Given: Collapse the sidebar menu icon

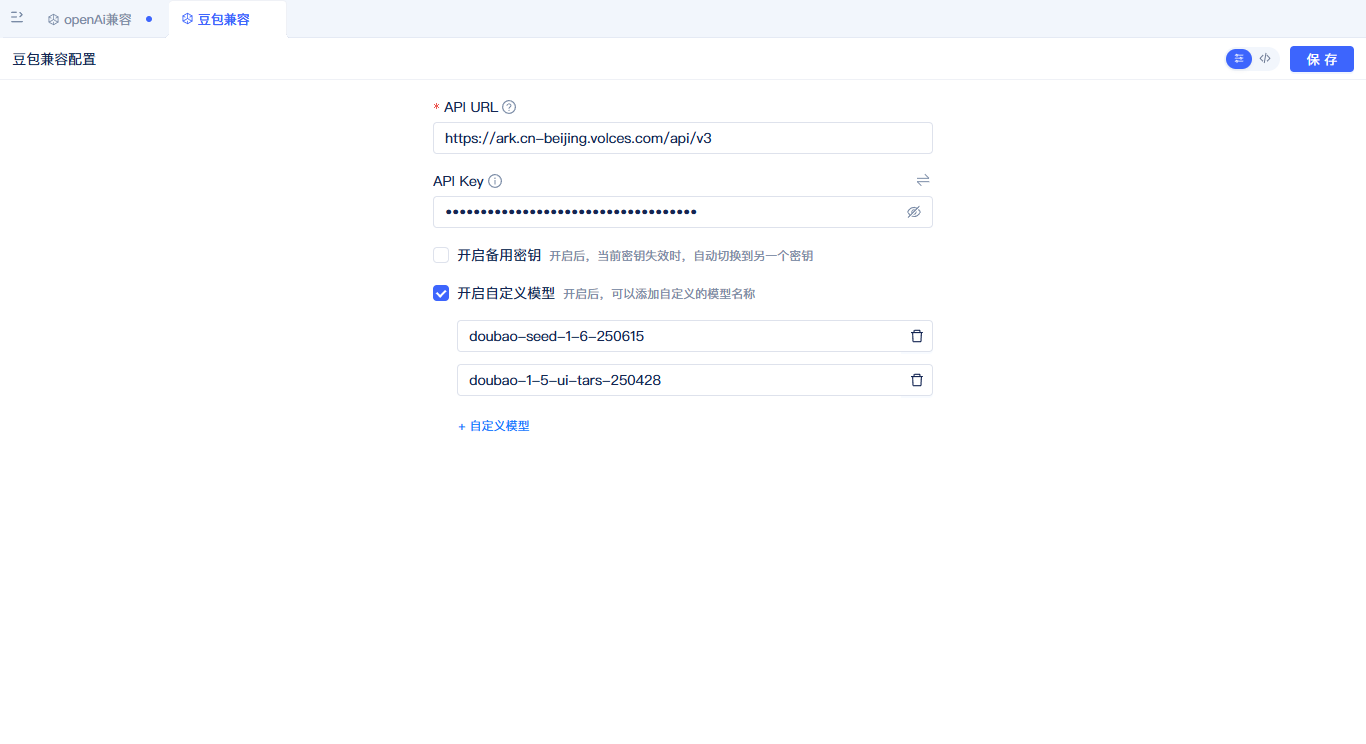Looking at the screenshot, I should pyautogui.click(x=17, y=18).
